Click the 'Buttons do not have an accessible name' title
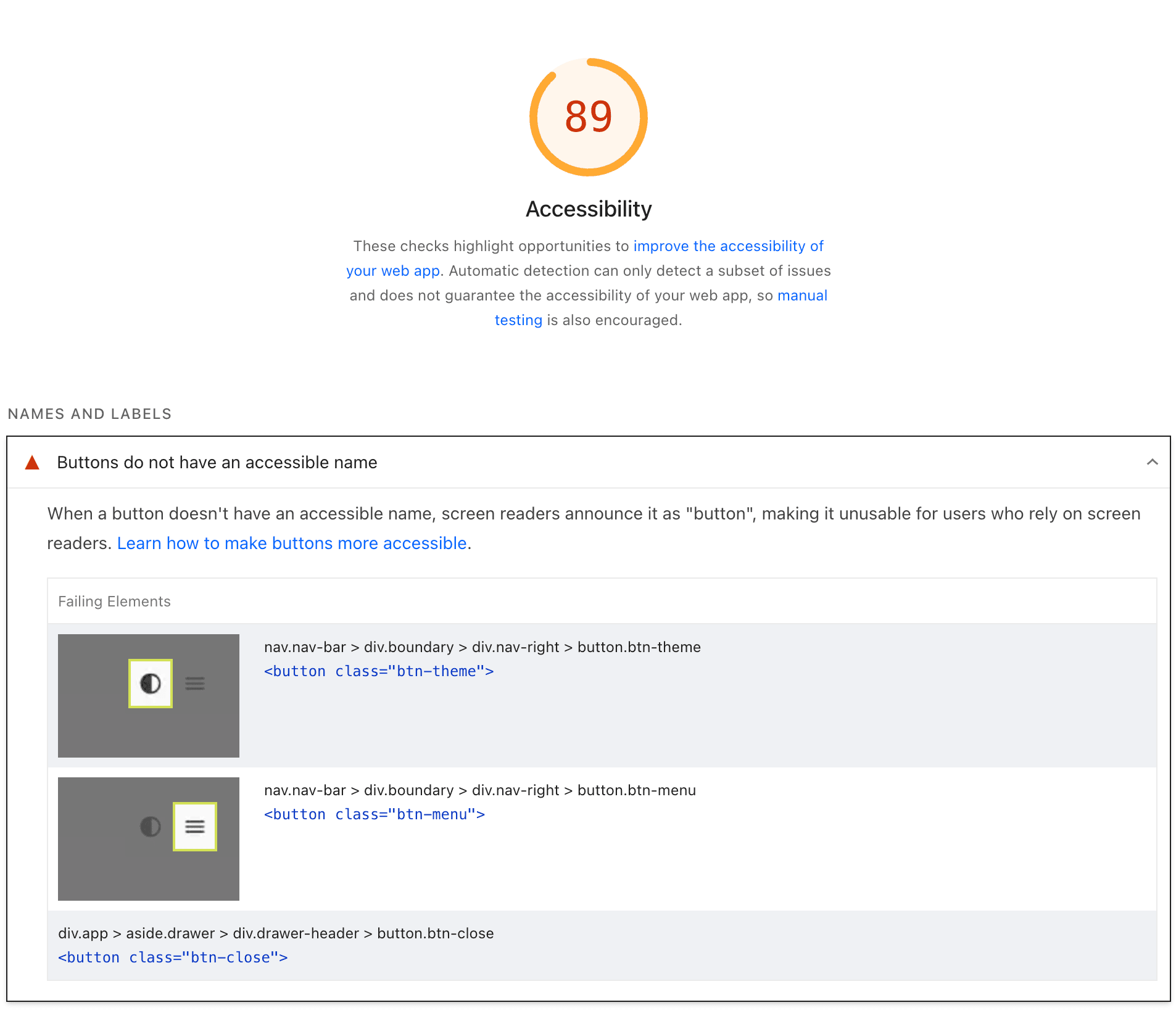Viewport: 1176px width, 1013px height. coord(217,463)
